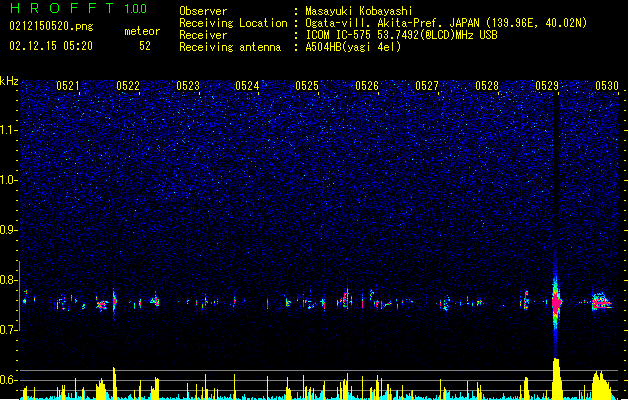
Task: Click the 0528 time marker label
Action: point(487,86)
